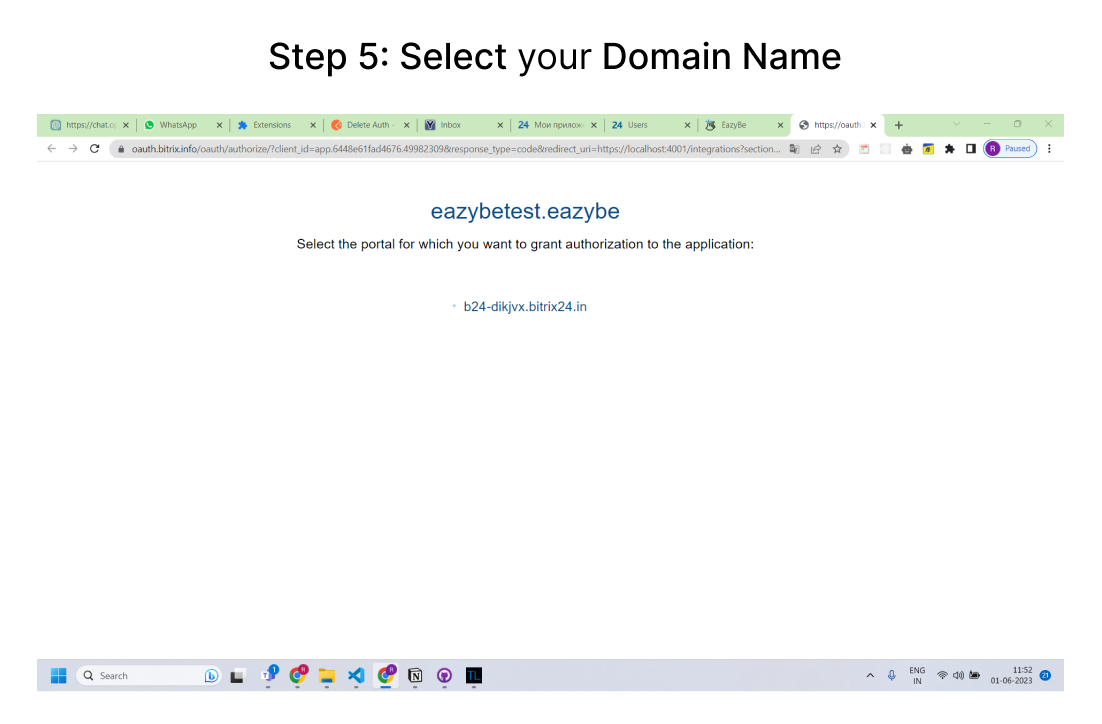Click the share page icon in address bar
This screenshot has width=1102, height=724.
[x=816, y=149]
